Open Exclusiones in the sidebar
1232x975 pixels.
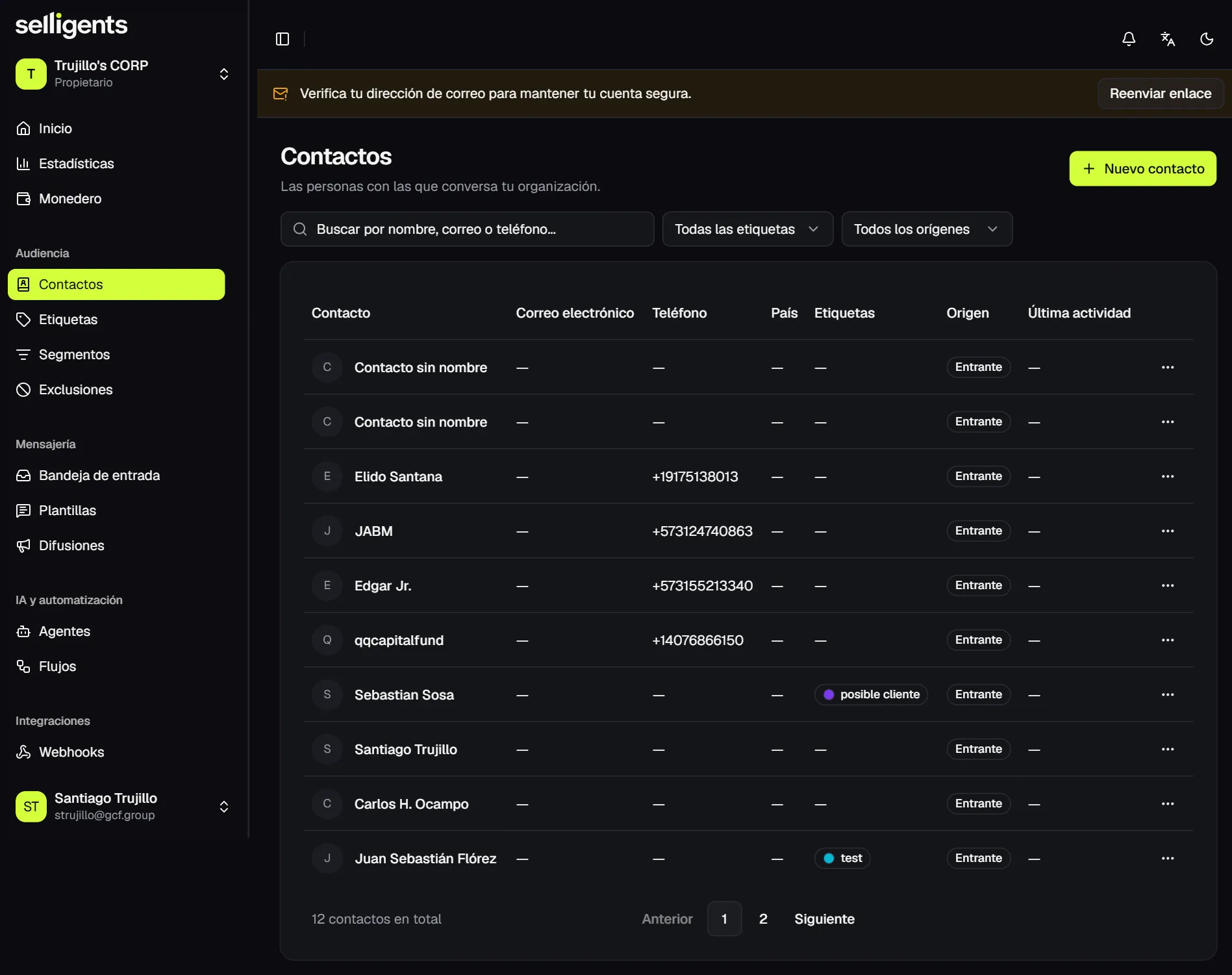pyautogui.click(x=117, y=390)
